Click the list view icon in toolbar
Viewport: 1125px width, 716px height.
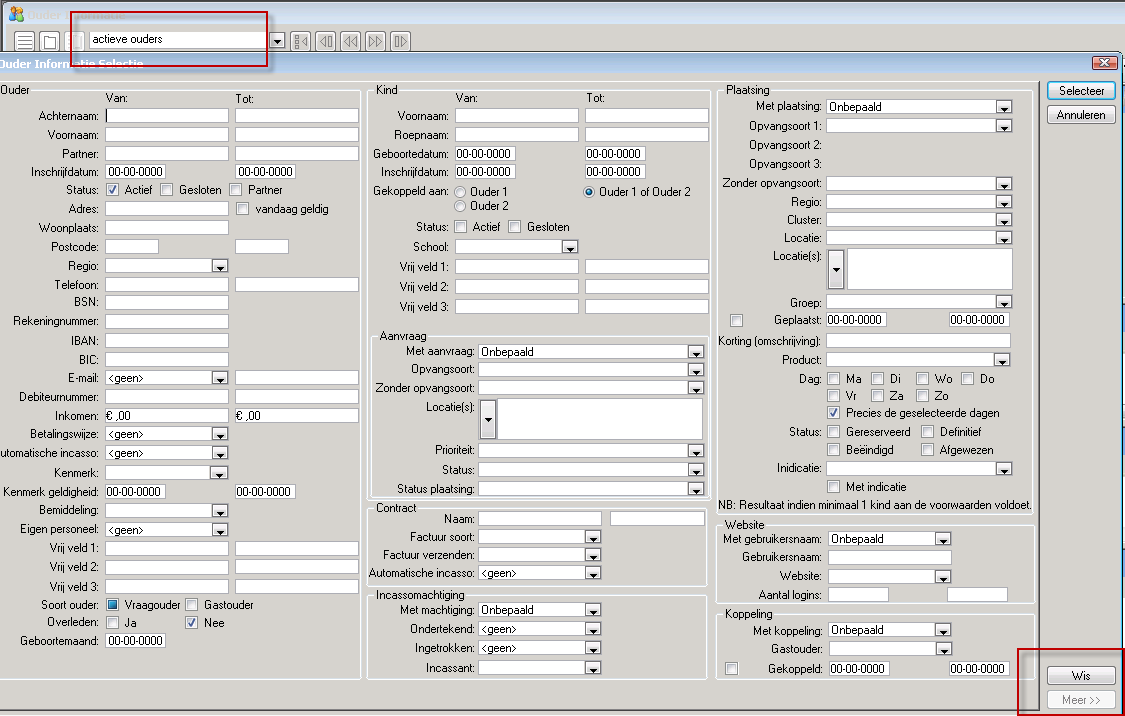[26, 41]
